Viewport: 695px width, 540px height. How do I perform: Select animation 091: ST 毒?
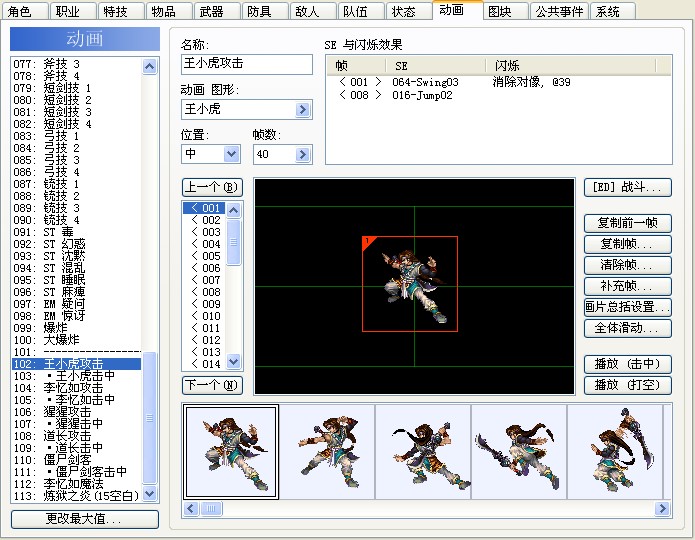tap(76, 232)
